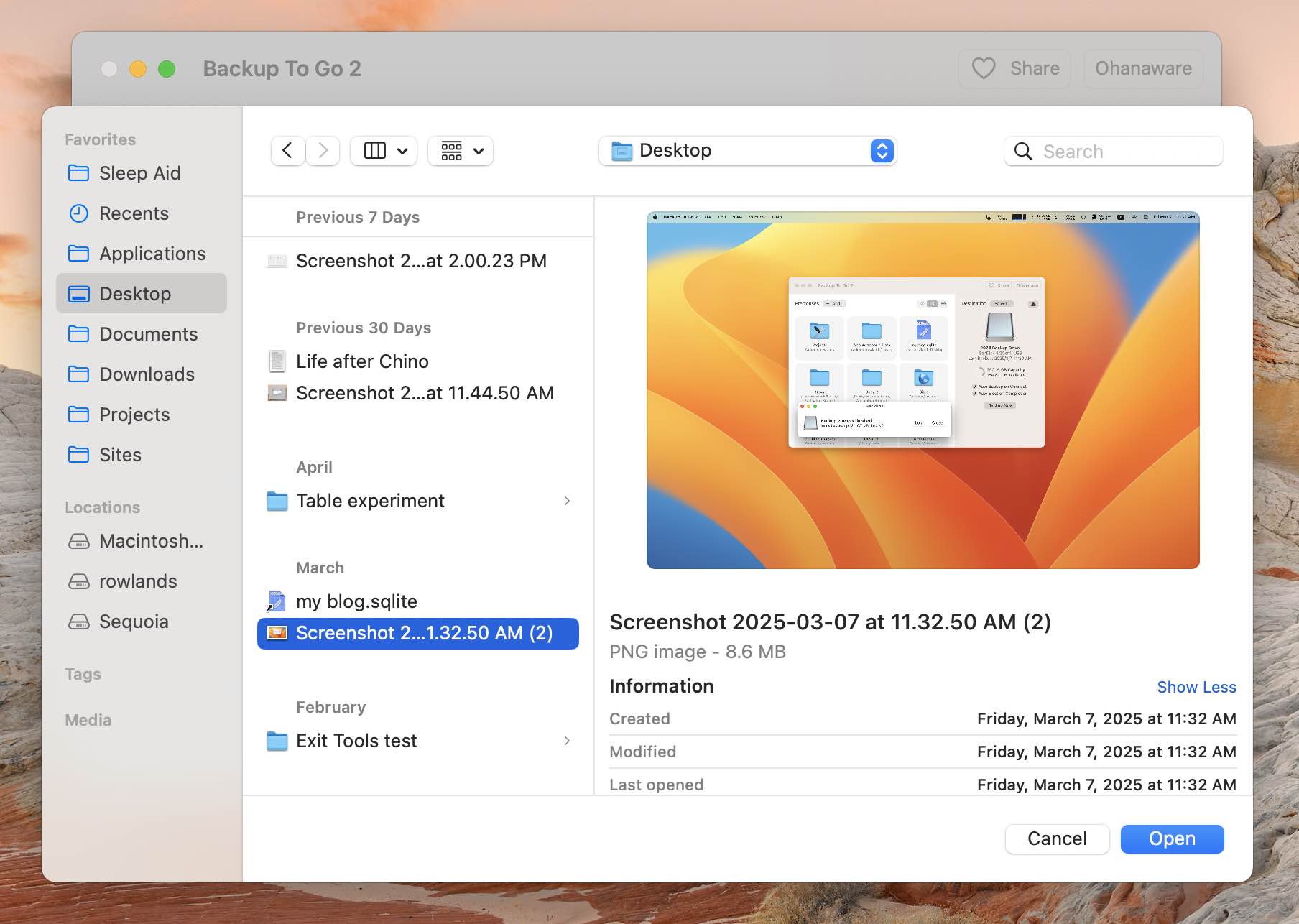Viewport: 1299px width, 924px height.
Task: Open Projects folder in sidebar
Action: (142, 415)
